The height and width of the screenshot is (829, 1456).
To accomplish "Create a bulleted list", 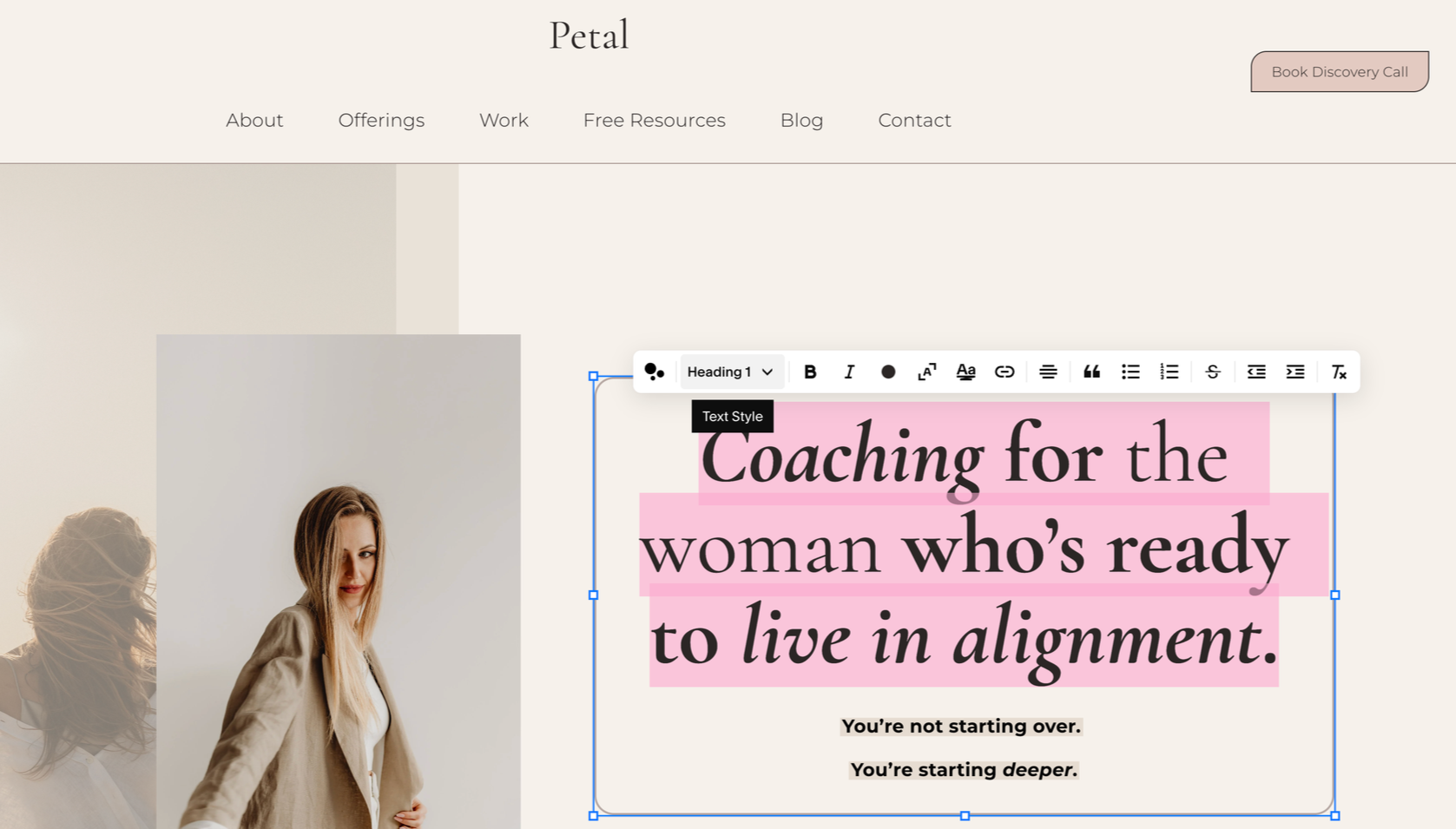I will pyautogui.click(x=1130, y=372).
